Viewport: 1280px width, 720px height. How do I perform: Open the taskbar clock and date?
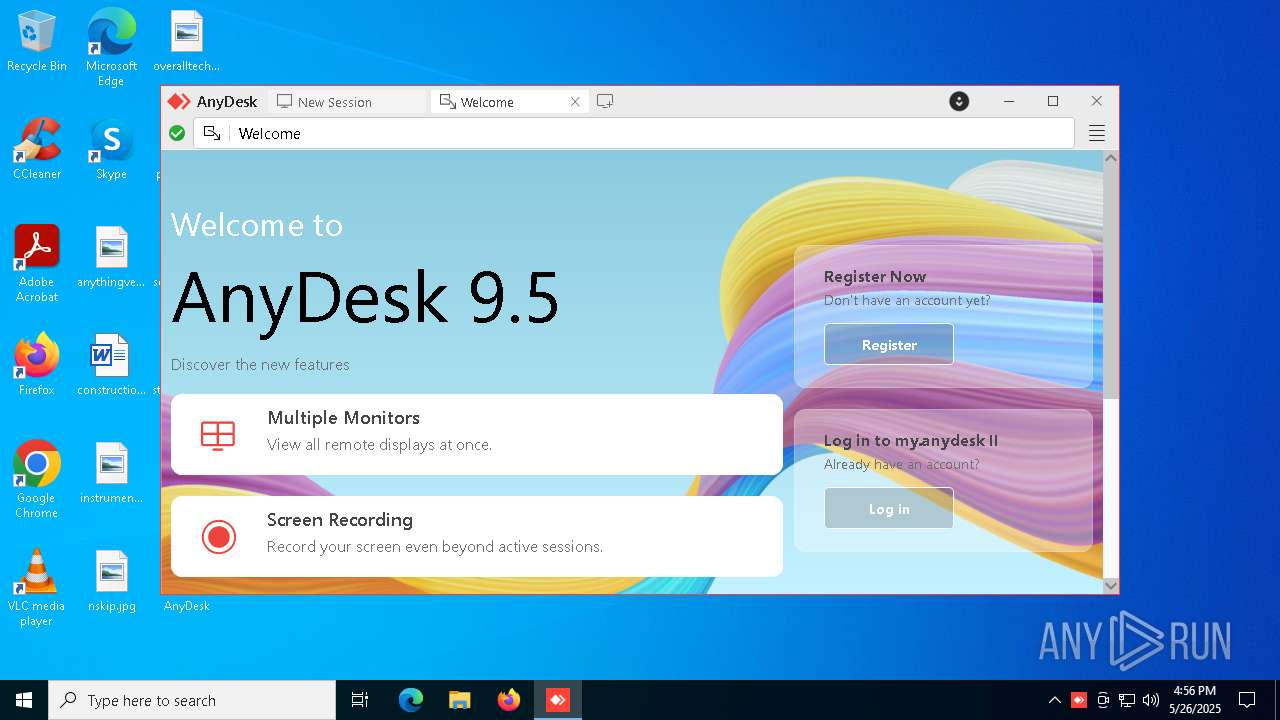pyautogui.click(x=1195, y=700)
